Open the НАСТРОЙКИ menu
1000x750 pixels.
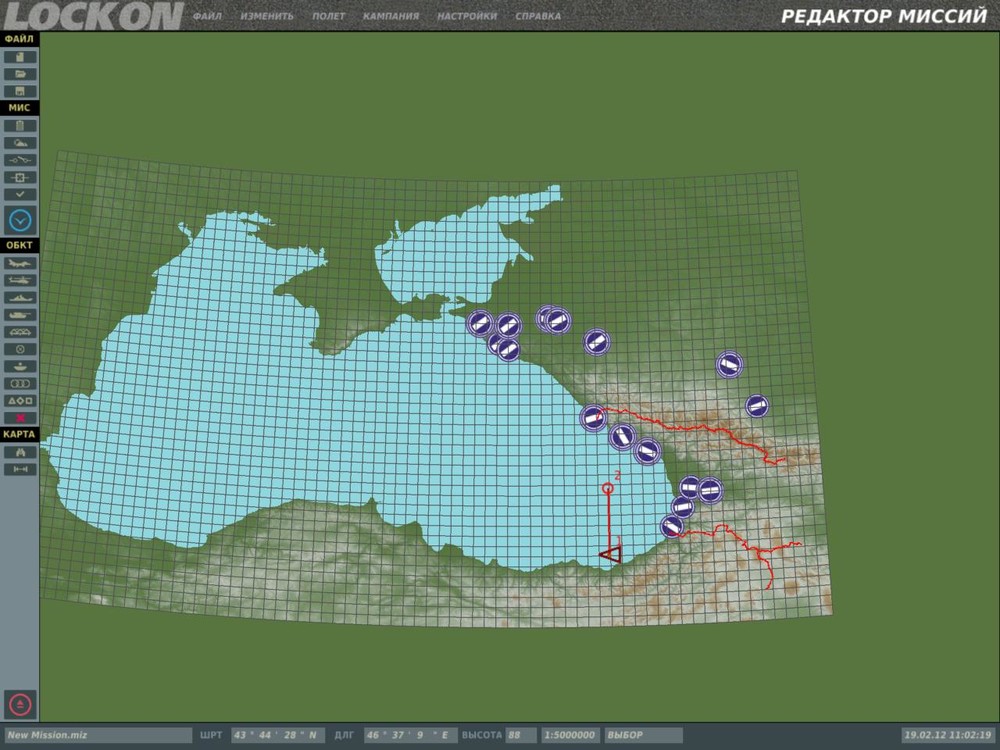click(467, 16)
